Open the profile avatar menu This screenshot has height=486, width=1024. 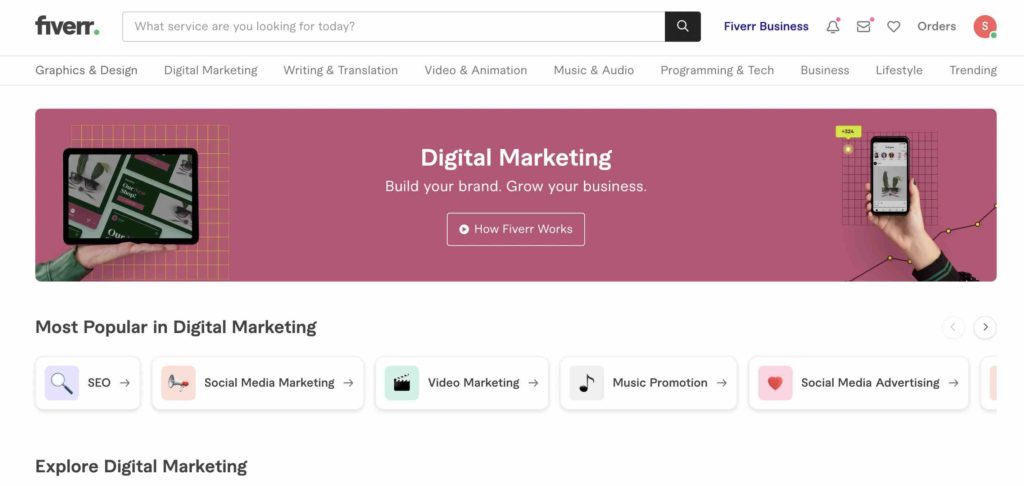coord(985,26)
